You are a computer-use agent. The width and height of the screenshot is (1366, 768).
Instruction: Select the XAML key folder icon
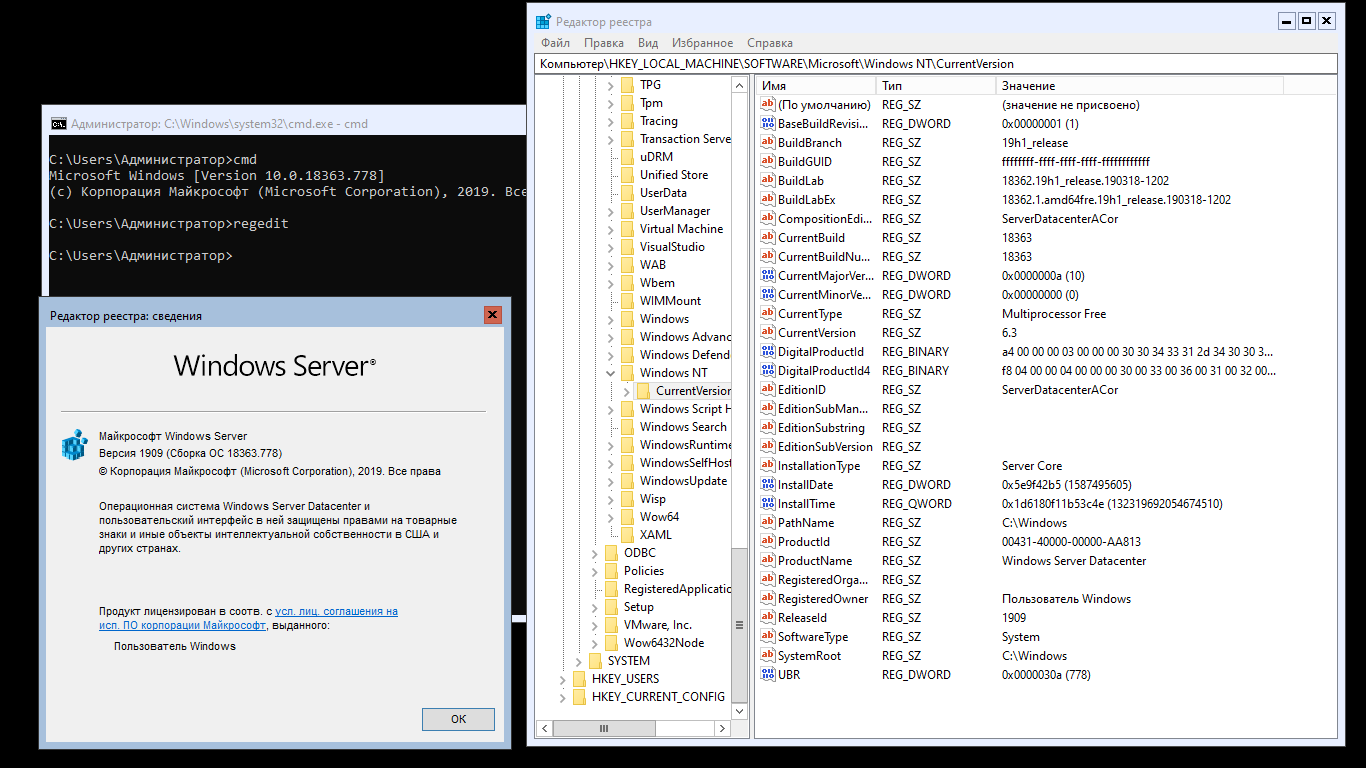click(627, 535)
